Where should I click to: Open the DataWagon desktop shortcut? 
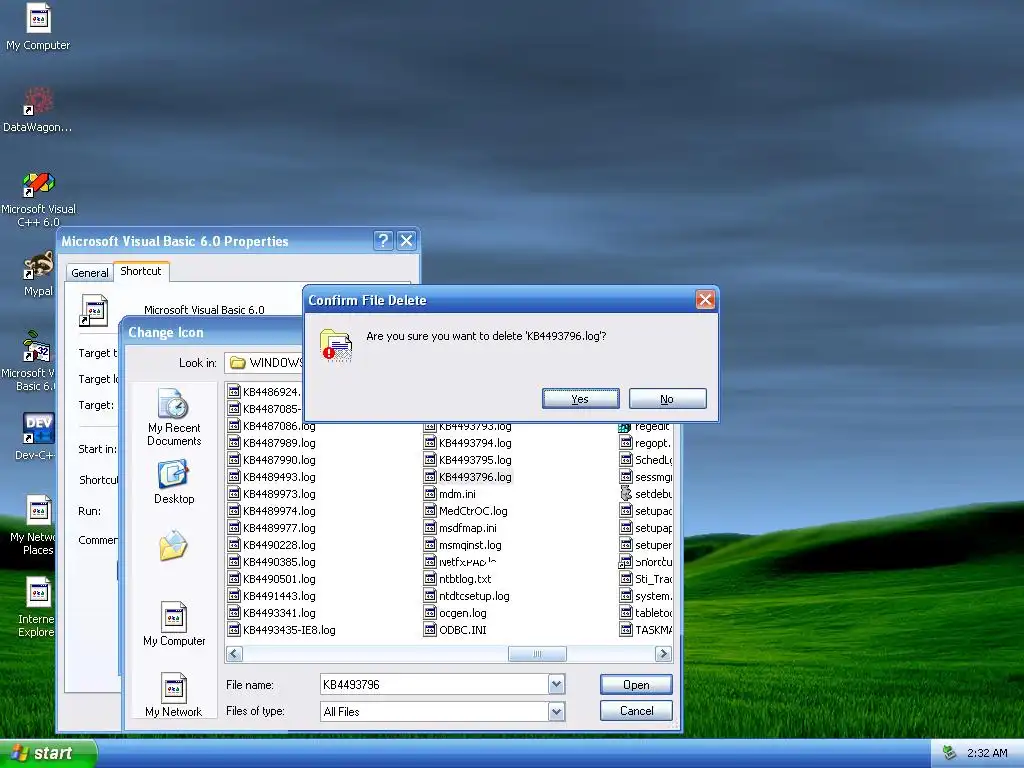pyautogui.click(x=38, y=110)
